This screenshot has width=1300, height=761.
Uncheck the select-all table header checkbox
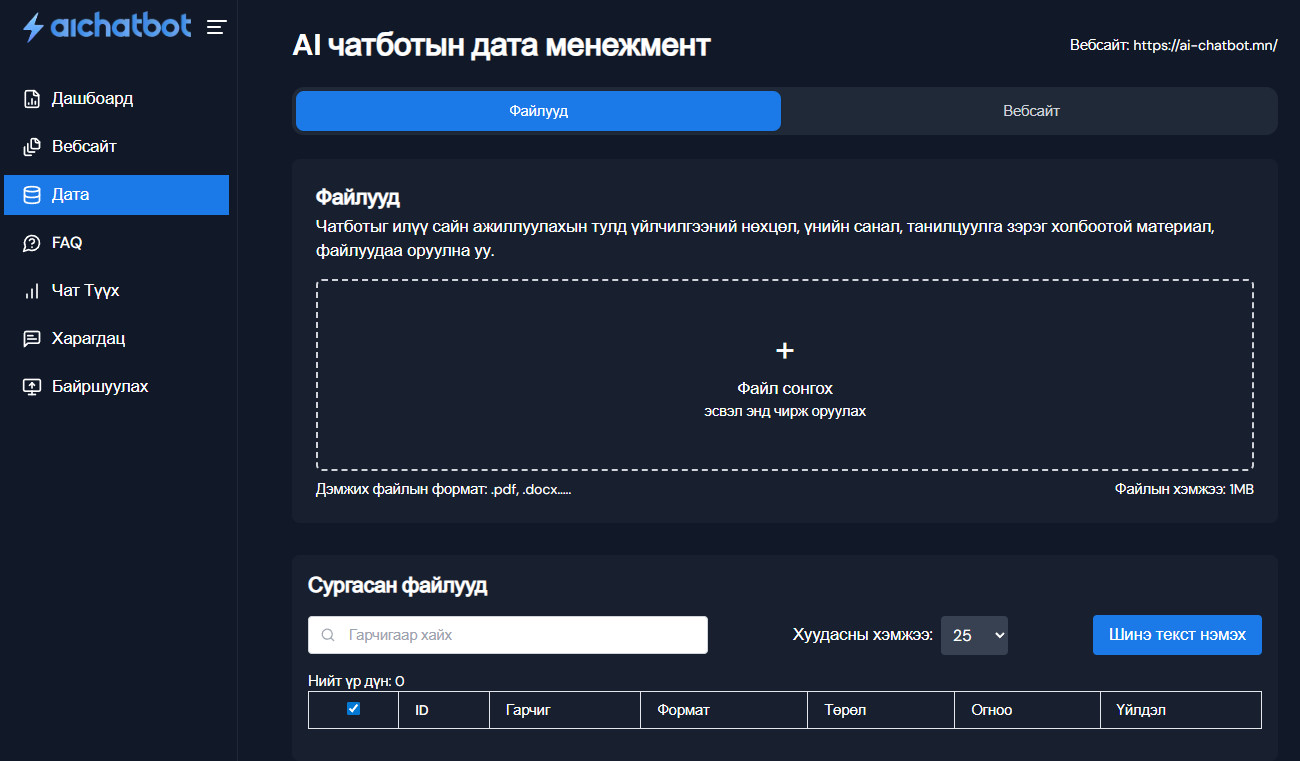(353, 709)
